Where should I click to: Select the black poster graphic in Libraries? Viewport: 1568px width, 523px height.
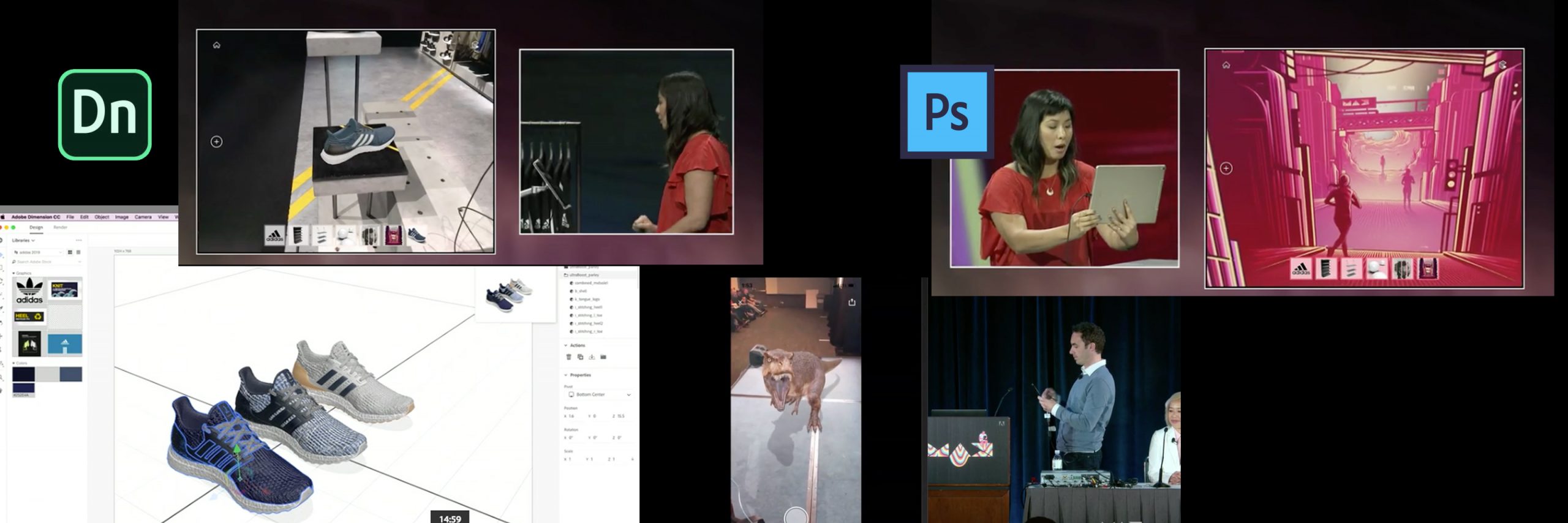click(x=29, y=344)
